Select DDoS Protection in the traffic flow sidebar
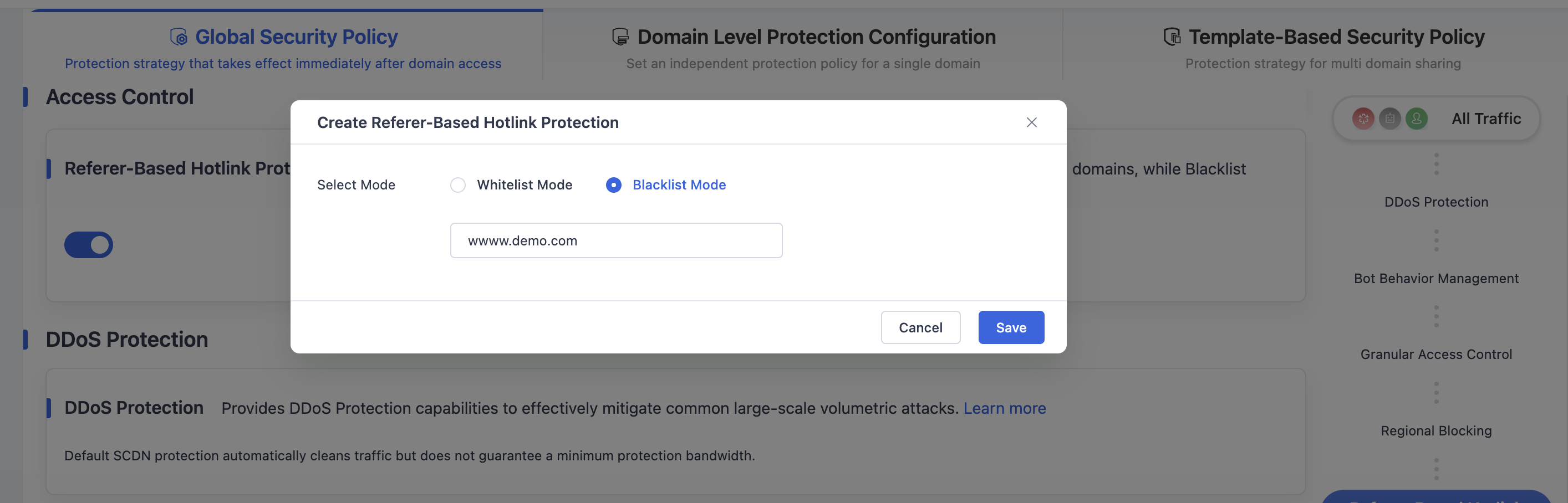 [x=1436, y=202]
